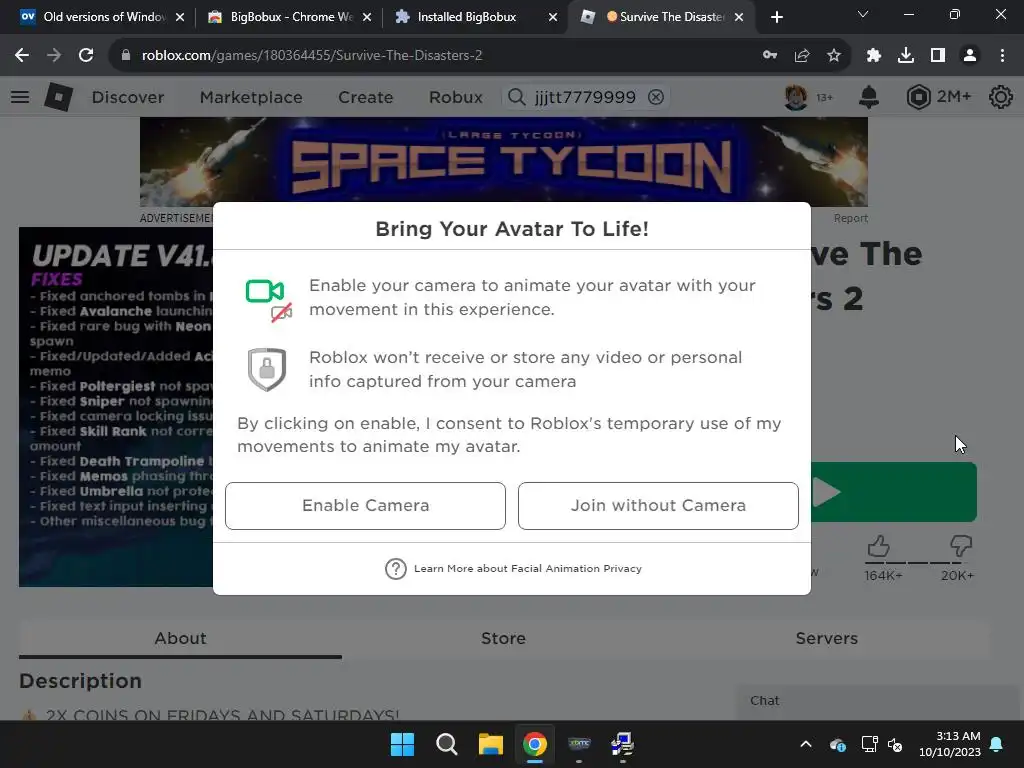
Task: Click the search magnifier icon in Roblox
Action: coord(517,97)
